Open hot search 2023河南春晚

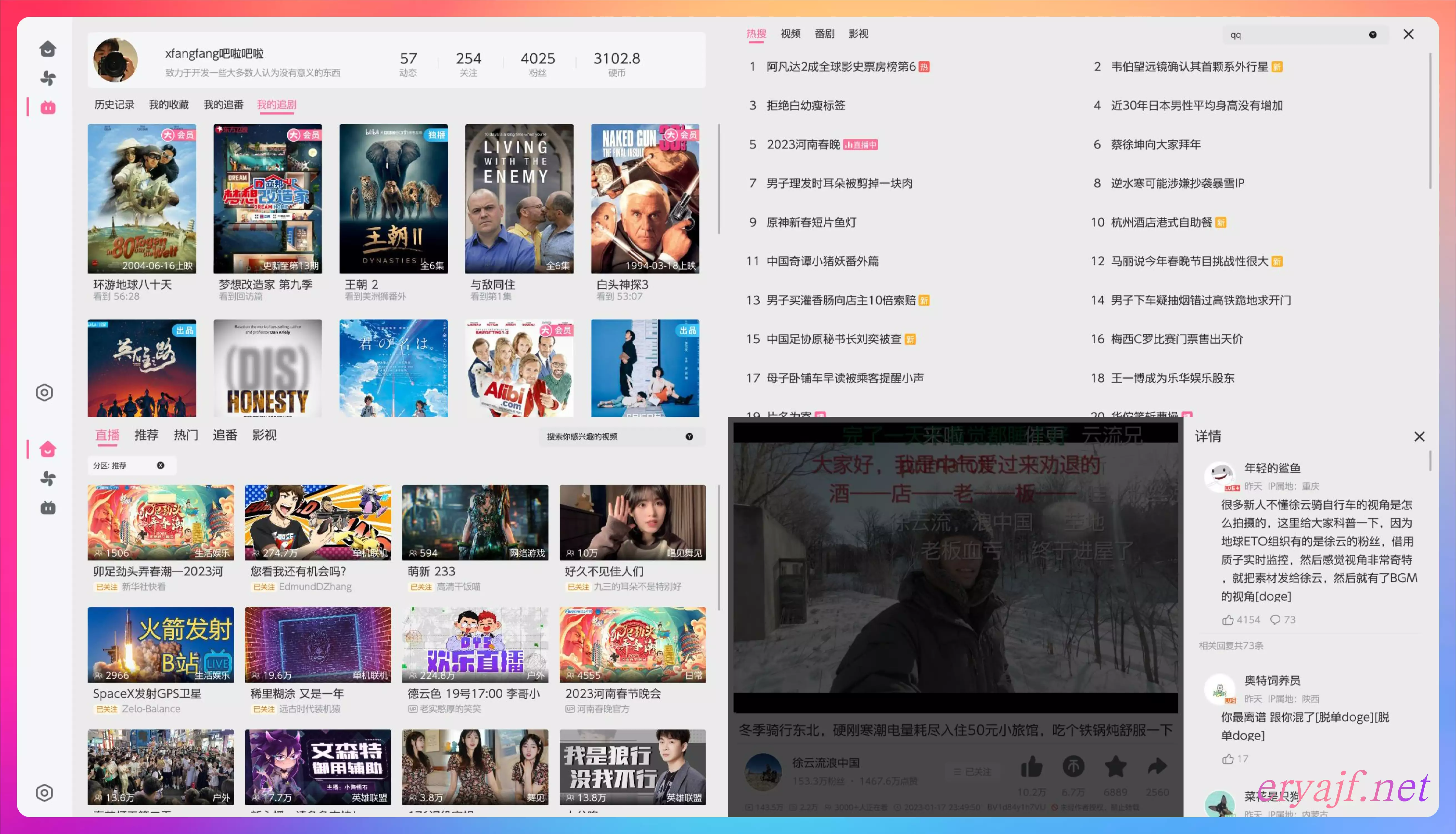point(803,144)
